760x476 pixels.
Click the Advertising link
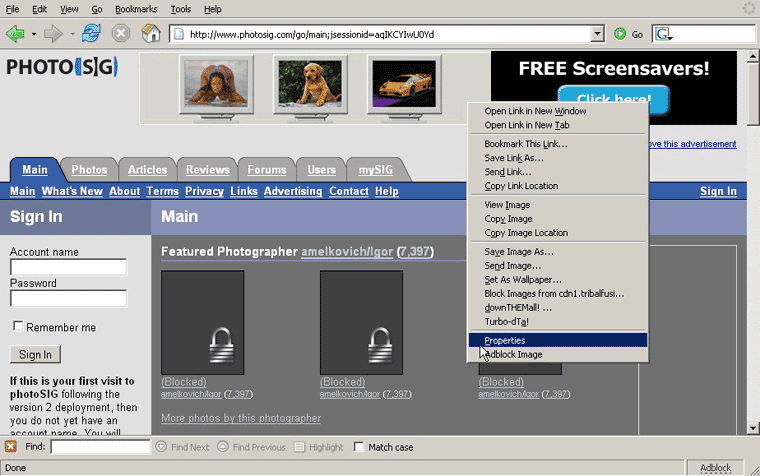[x=293, y=191]
